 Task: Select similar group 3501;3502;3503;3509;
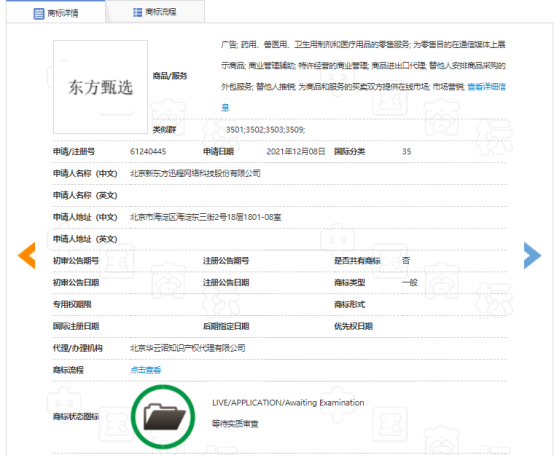coord(265,130)
